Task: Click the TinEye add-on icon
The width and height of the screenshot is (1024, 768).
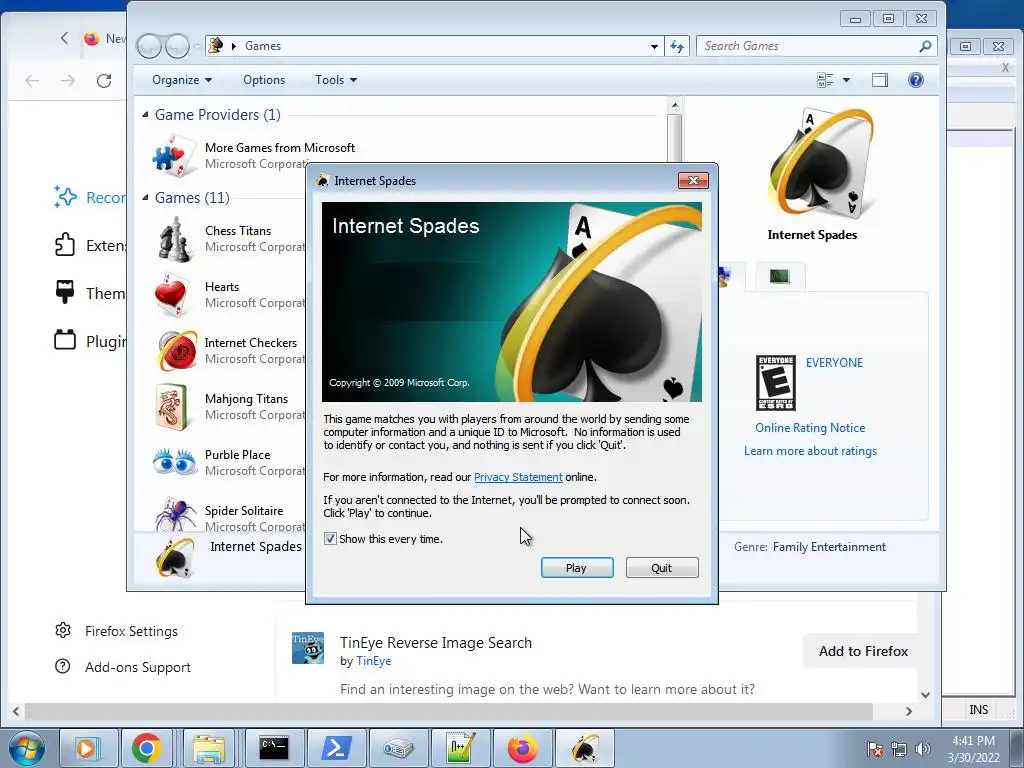Action: coord(308,648)
